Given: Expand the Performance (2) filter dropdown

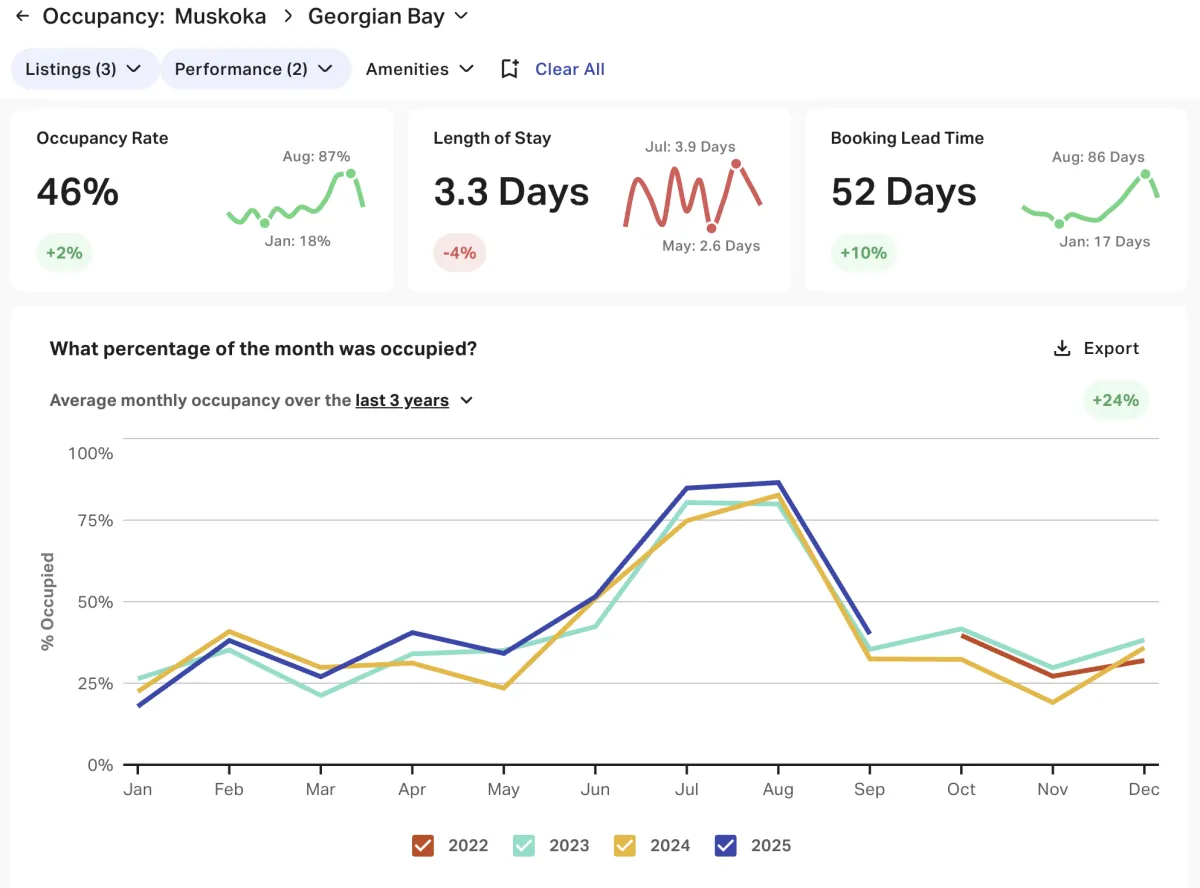Looking at the screenshot, I should click(254, 69).
